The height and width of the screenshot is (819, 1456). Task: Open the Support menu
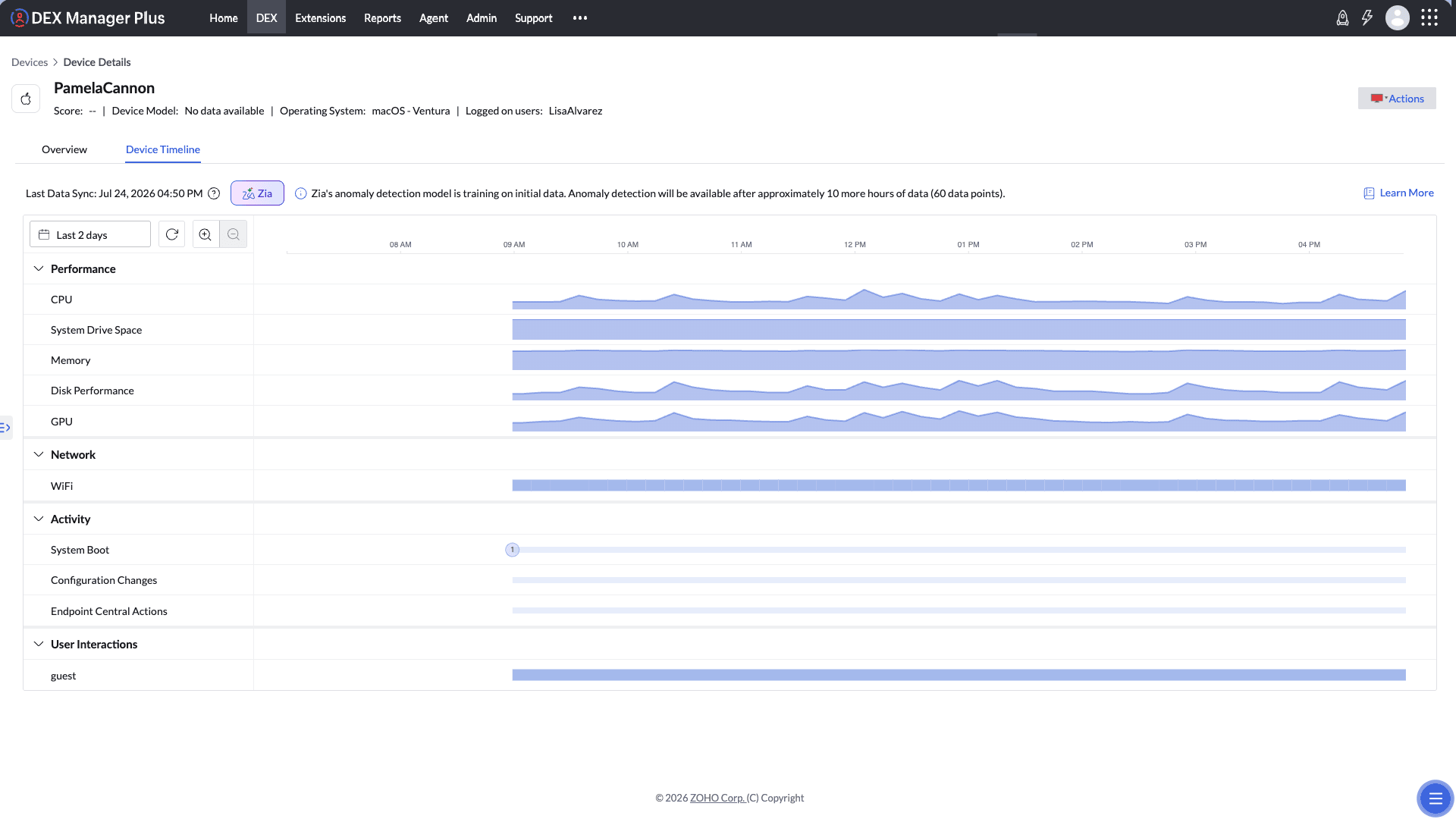pos(534,18)
